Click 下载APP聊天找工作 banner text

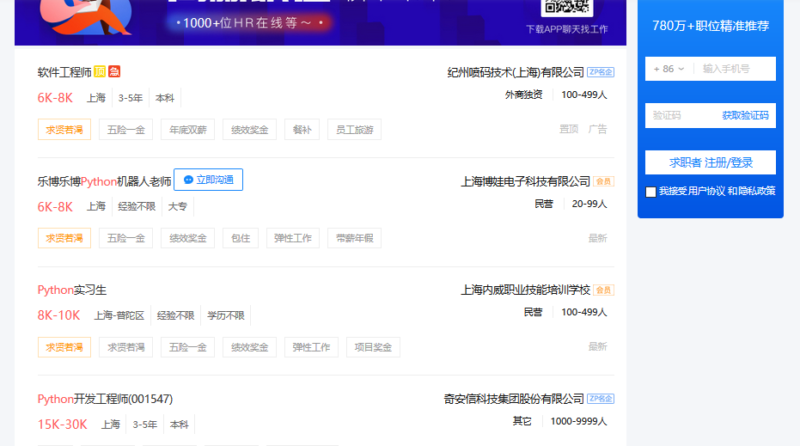(567, 30)
